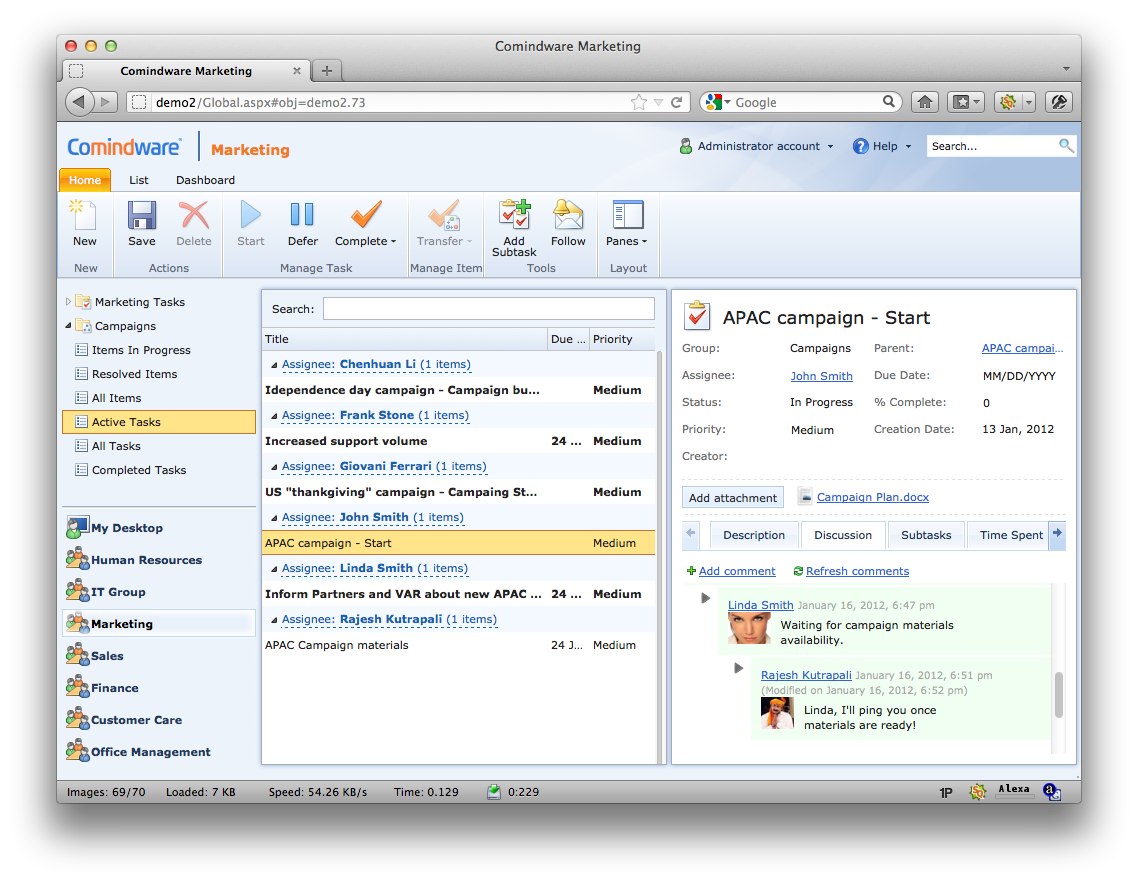
Task: Click the task list Search field
Action: click(488, 309)
